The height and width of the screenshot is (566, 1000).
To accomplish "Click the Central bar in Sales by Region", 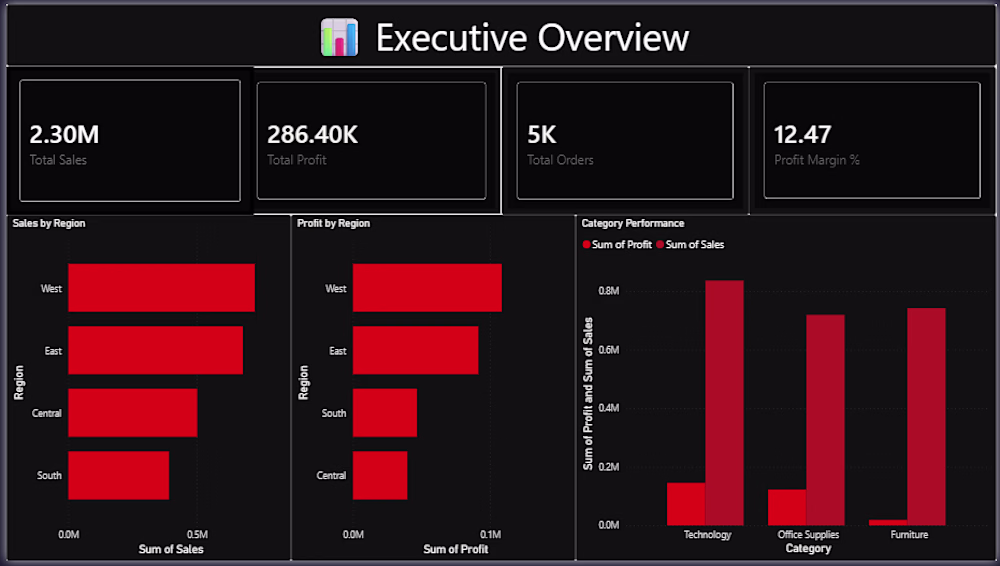I will click(x=133, y=413).
